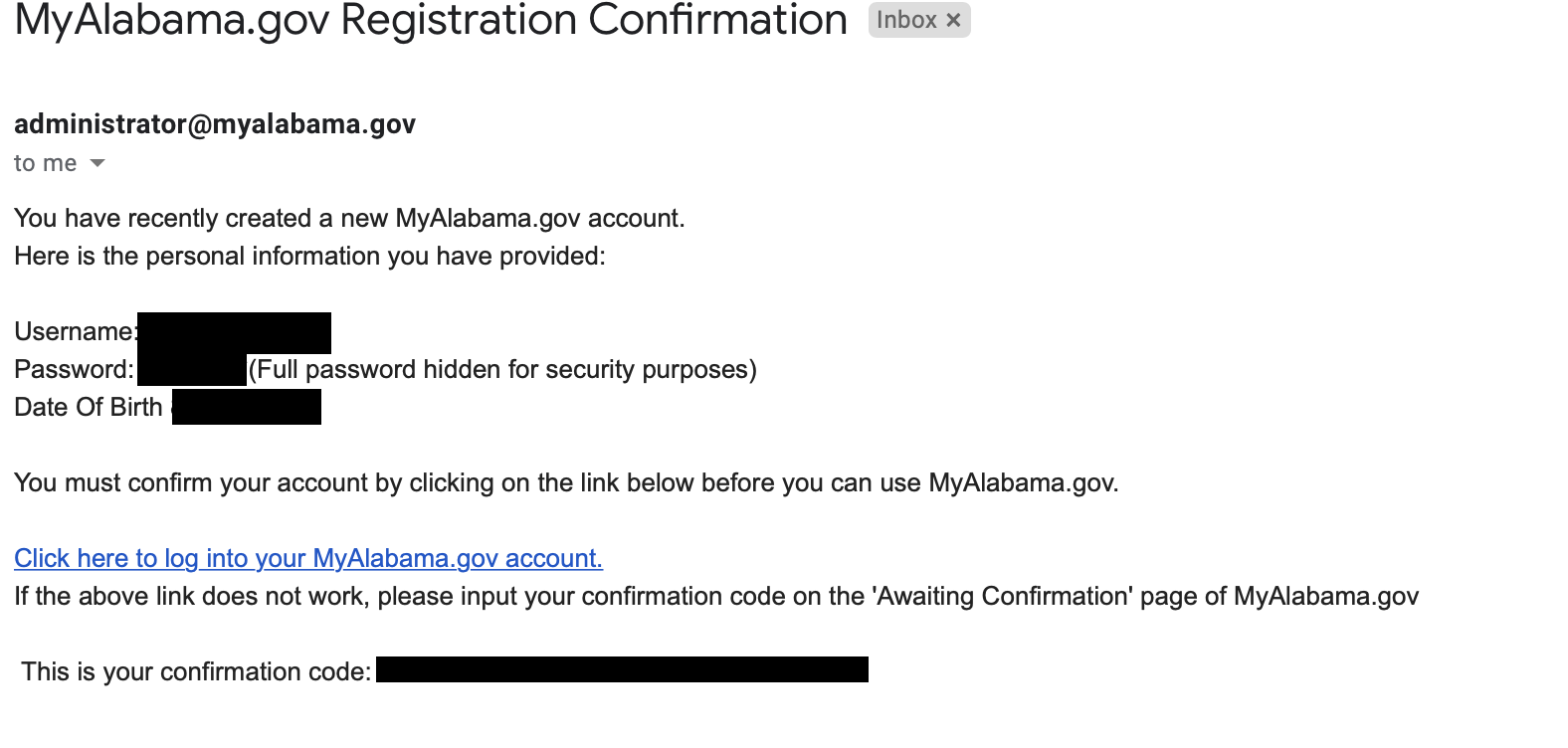Click the 'This is your confirmation code:' label
The height and width of the screenshot is (748, 1568).
(196, 672)
